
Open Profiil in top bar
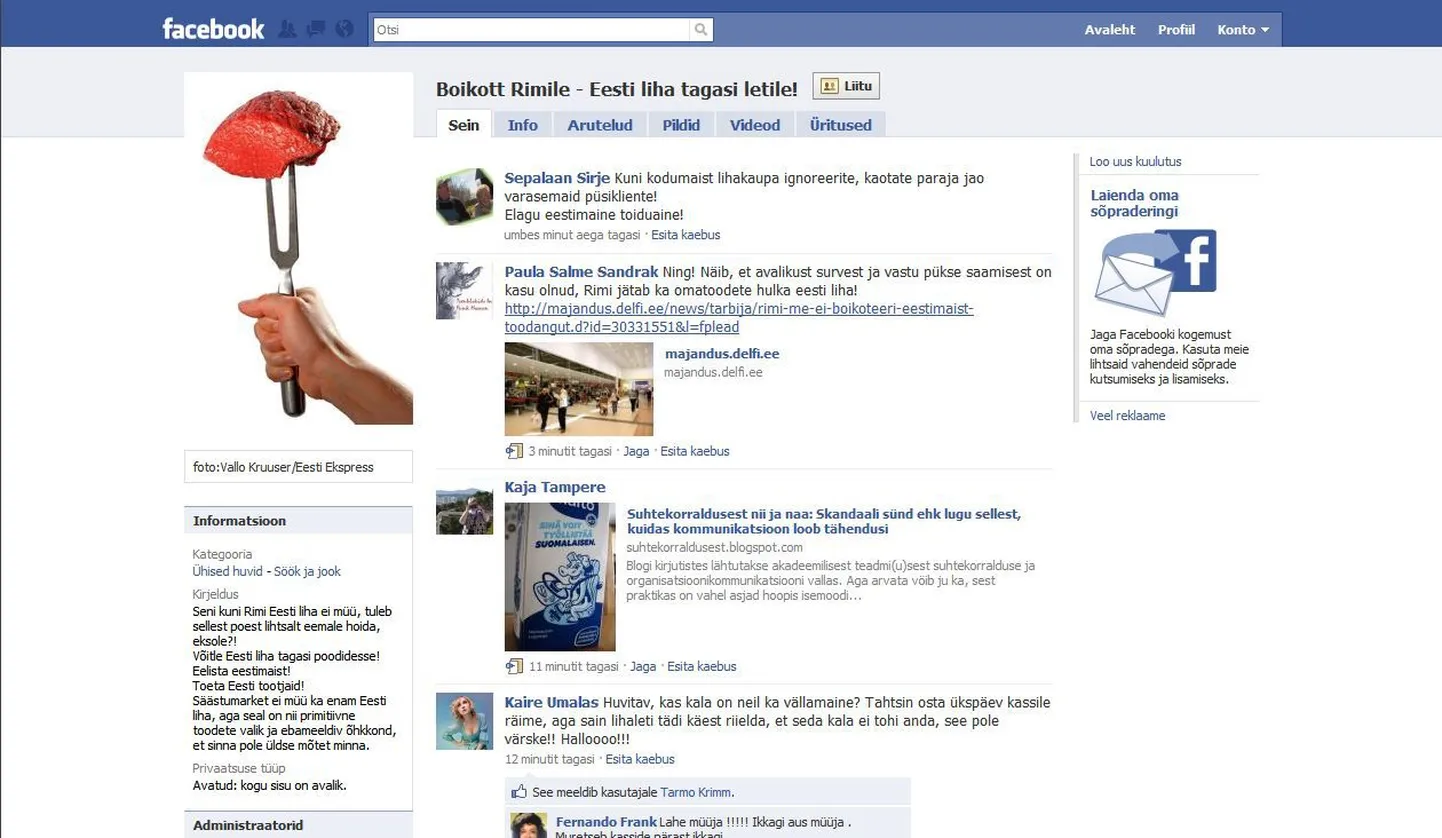(1176, 30)
